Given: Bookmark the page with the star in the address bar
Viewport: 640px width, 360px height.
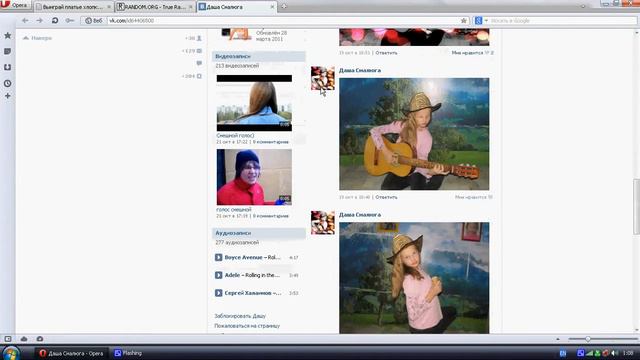Looking at the screenshot, I should pyautogui.click(x=464, y=20).
